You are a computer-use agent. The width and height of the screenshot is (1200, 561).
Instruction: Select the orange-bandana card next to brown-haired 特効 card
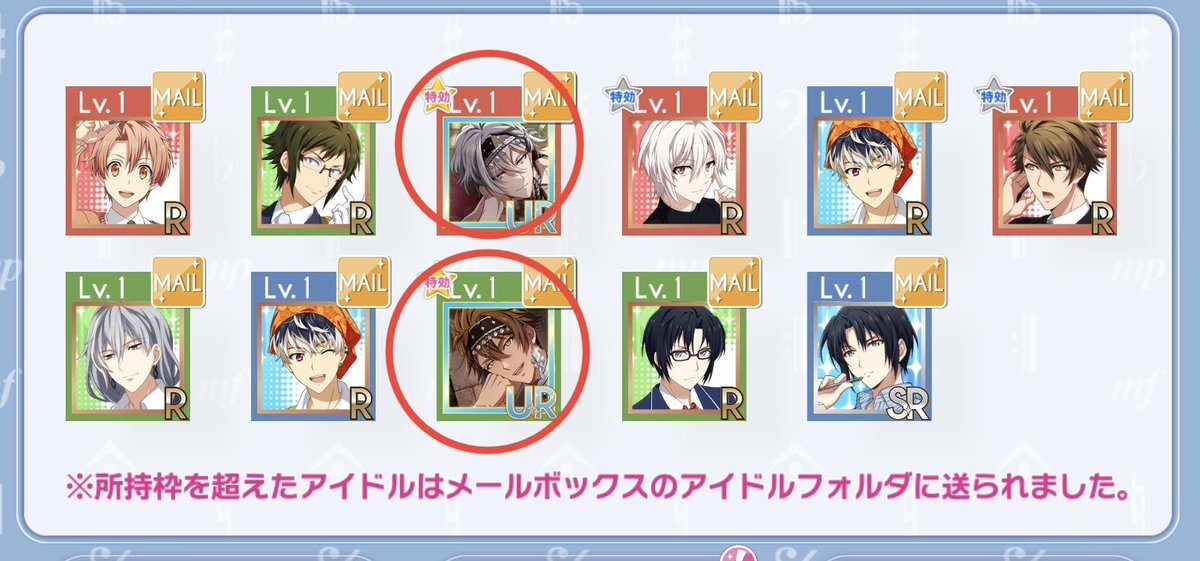tap(868, 161)
